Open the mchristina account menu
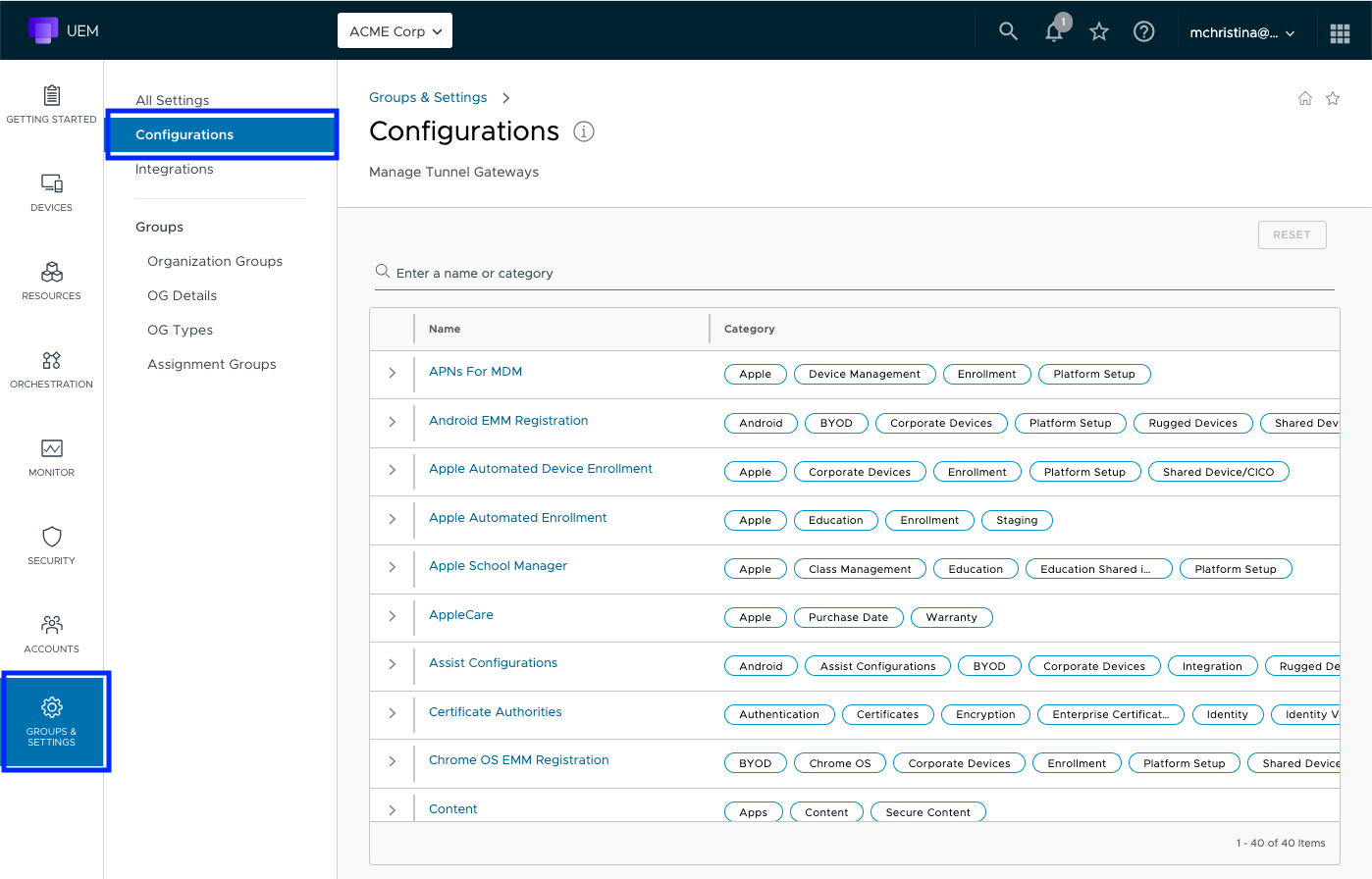 [x=1241, y=32]
